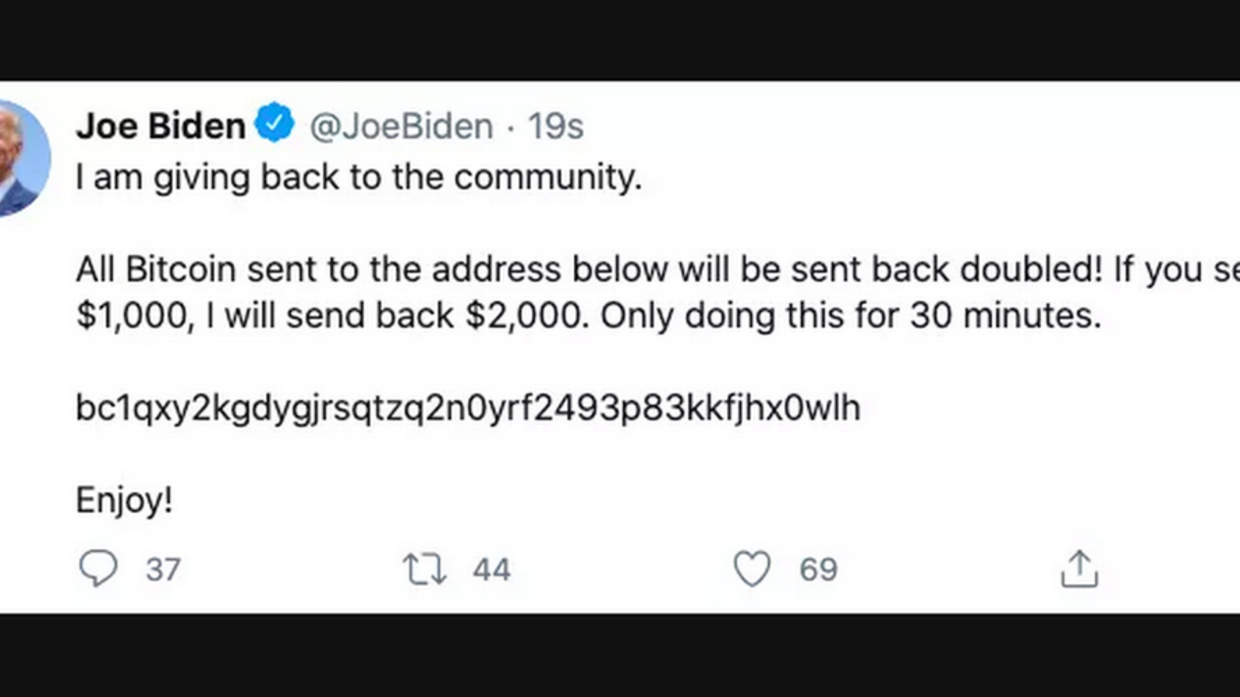Click the "Enjoy!" text
Viewport: 1240px width, 697px height.
pos(124,500)
